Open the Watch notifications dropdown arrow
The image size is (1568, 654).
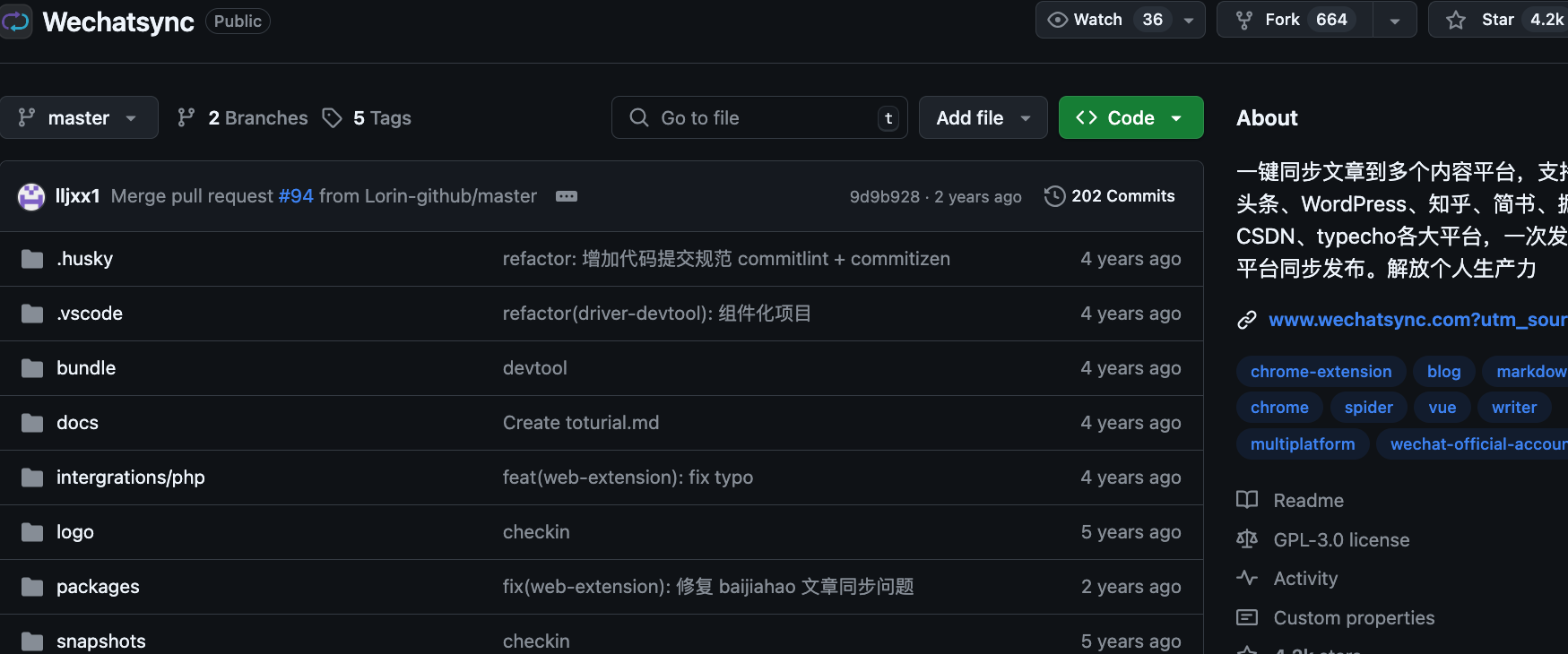[1189, 20]
